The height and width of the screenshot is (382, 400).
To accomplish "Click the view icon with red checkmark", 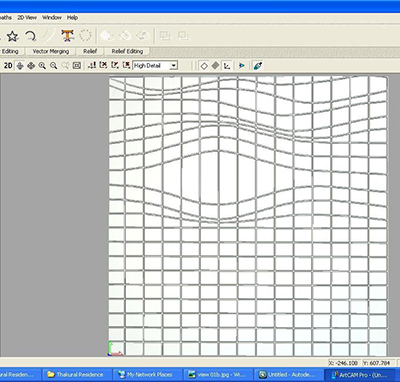I will point(115,65).
